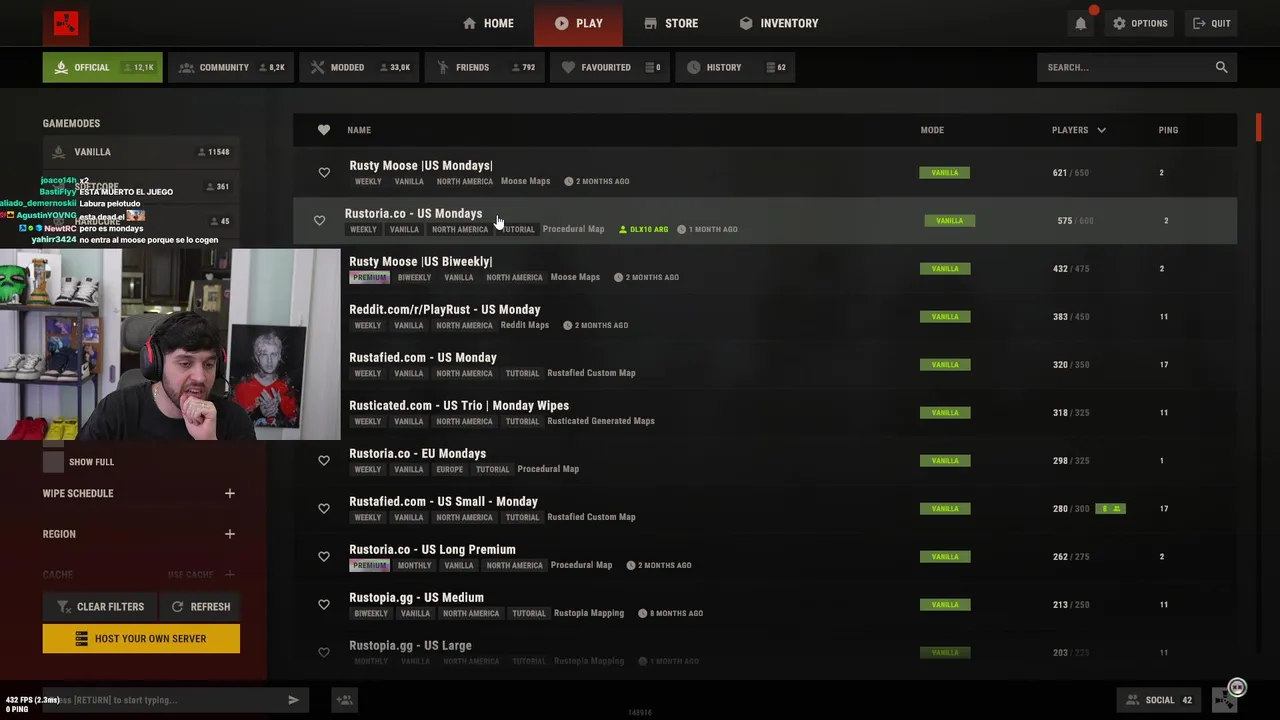Screen dimensions: 1280x720
Task: Click PREMIUM tag on Rusty Moose Biweekly
Action: pos(369,277)
